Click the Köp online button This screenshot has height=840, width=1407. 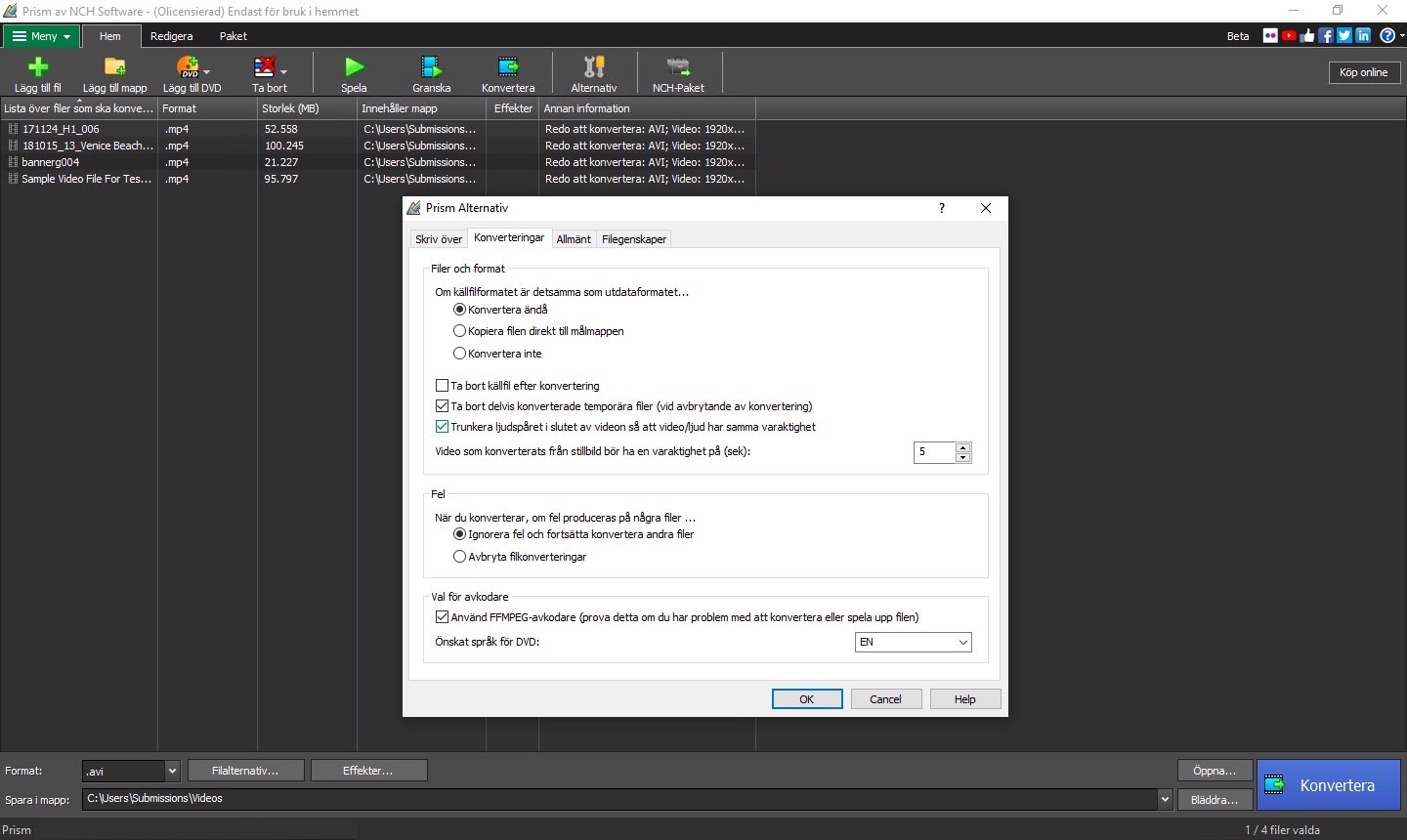[1363, 72]
